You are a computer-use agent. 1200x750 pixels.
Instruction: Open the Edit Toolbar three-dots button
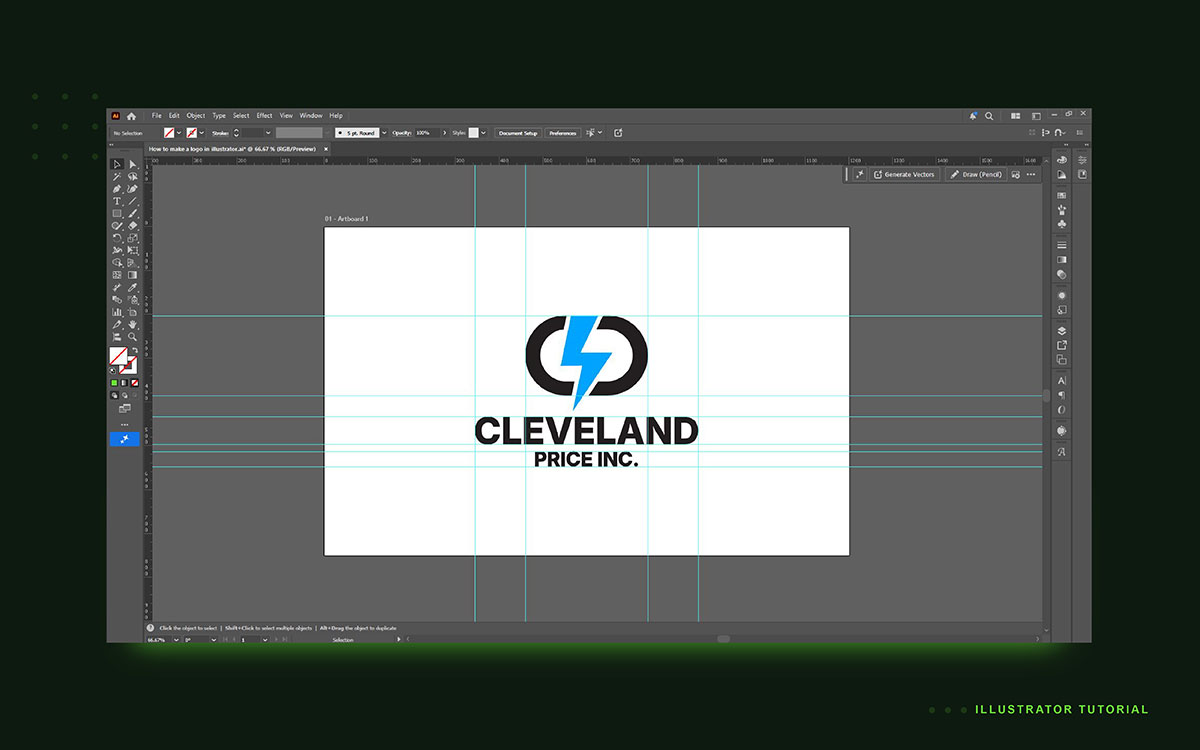[124, 424]
